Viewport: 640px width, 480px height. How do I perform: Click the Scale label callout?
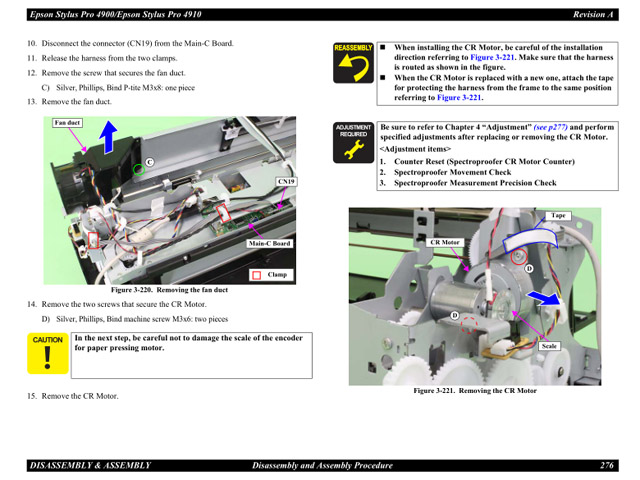pyautogui.click(x=549, y=345)
